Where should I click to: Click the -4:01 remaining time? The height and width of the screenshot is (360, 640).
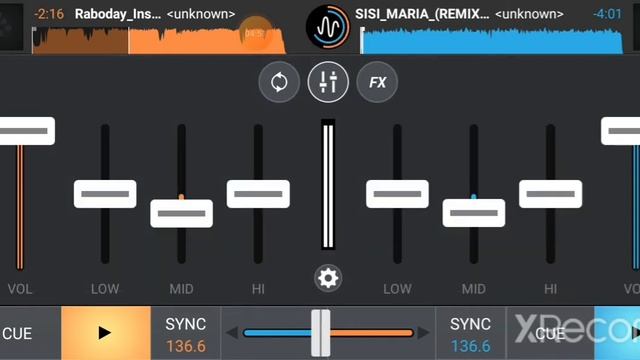(607, 14)
